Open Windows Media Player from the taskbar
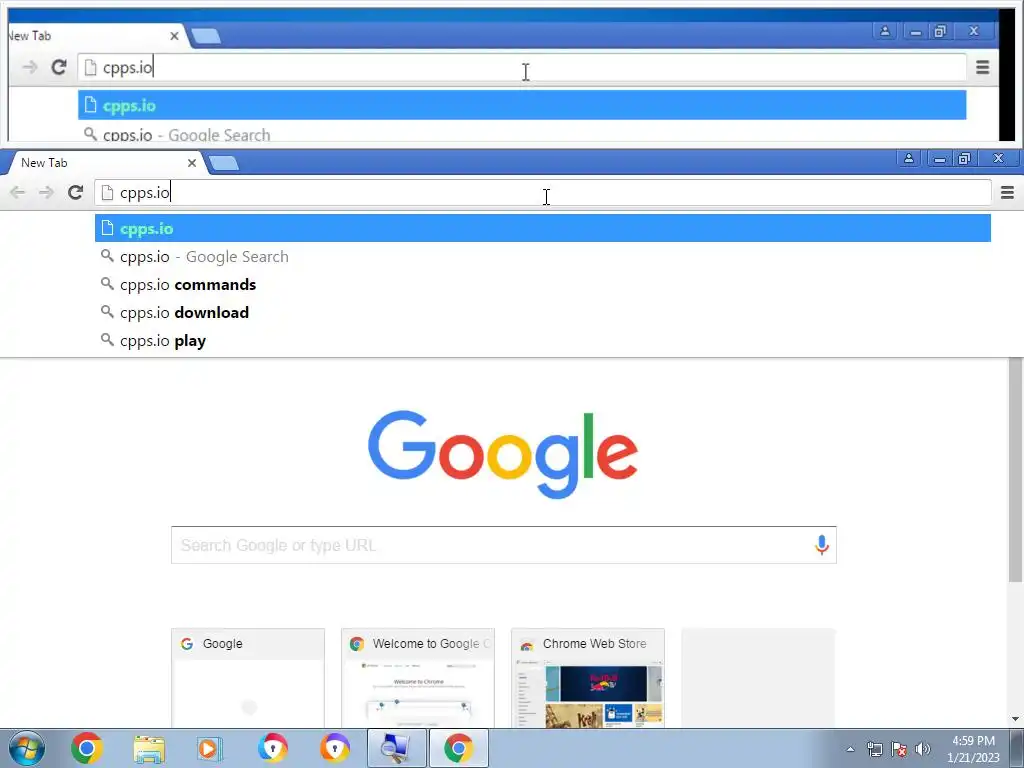 tap(210, 748)
